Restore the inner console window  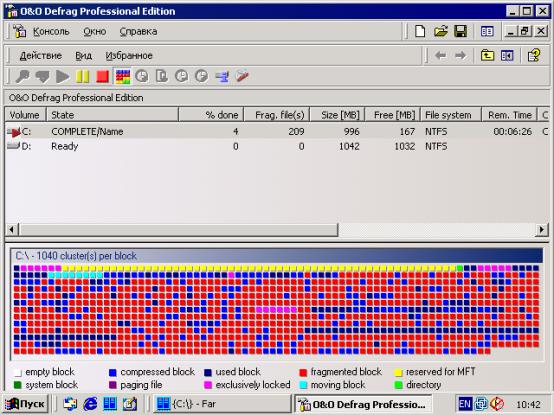[x=524, y=31]
